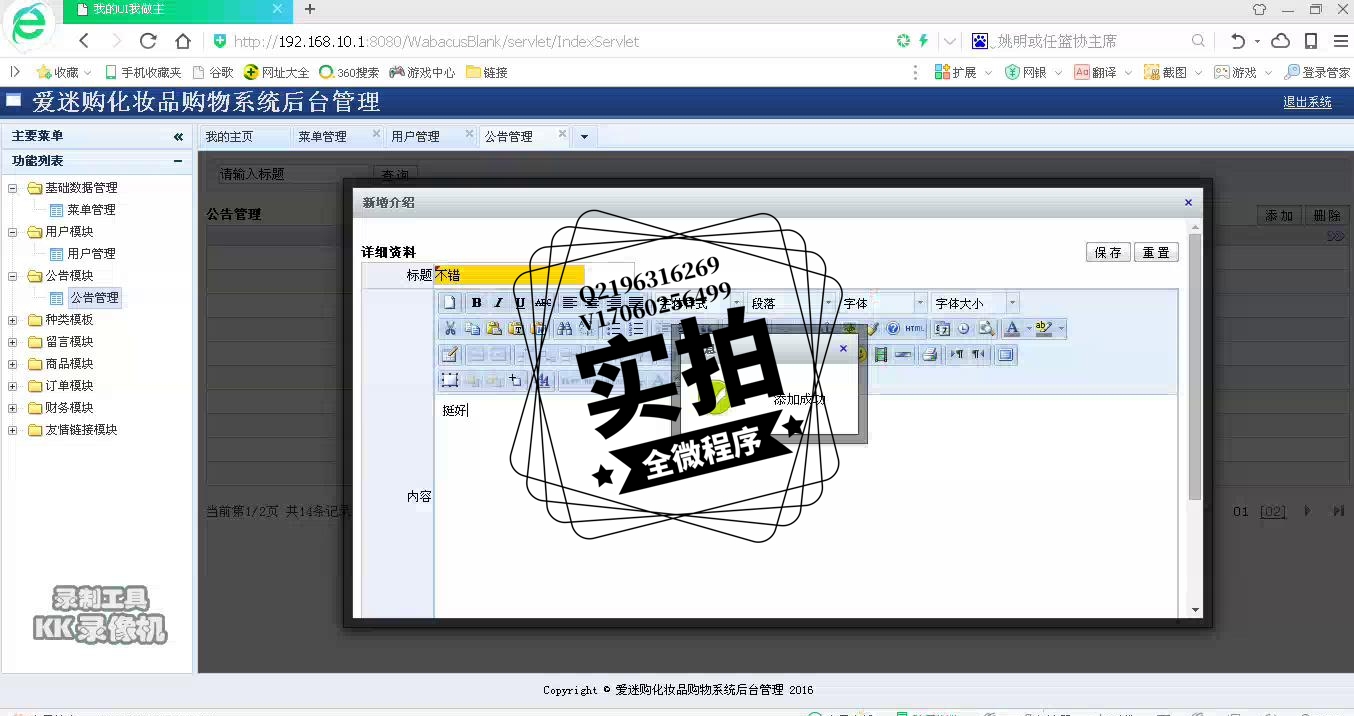Expand the 财务模块 tree node
Viewport: 1354px width, 716px height.
13,408
